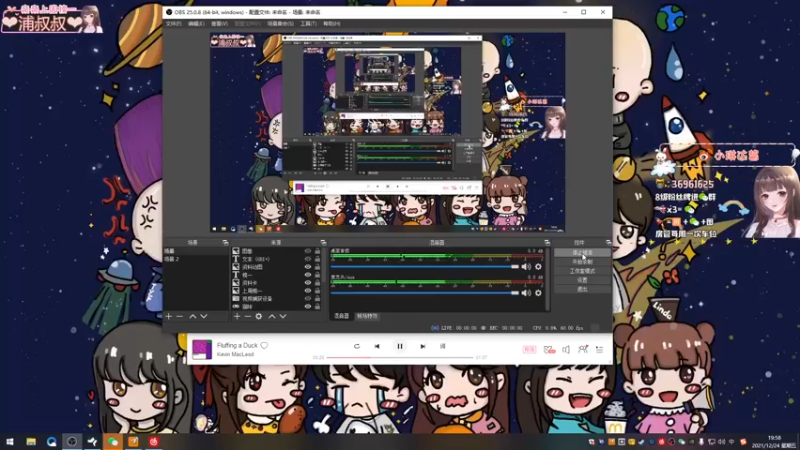This screenshot has height=450, width=800.
Task: Mute the 麦克风/Aux speaker icon
Action: click(526, 293)
